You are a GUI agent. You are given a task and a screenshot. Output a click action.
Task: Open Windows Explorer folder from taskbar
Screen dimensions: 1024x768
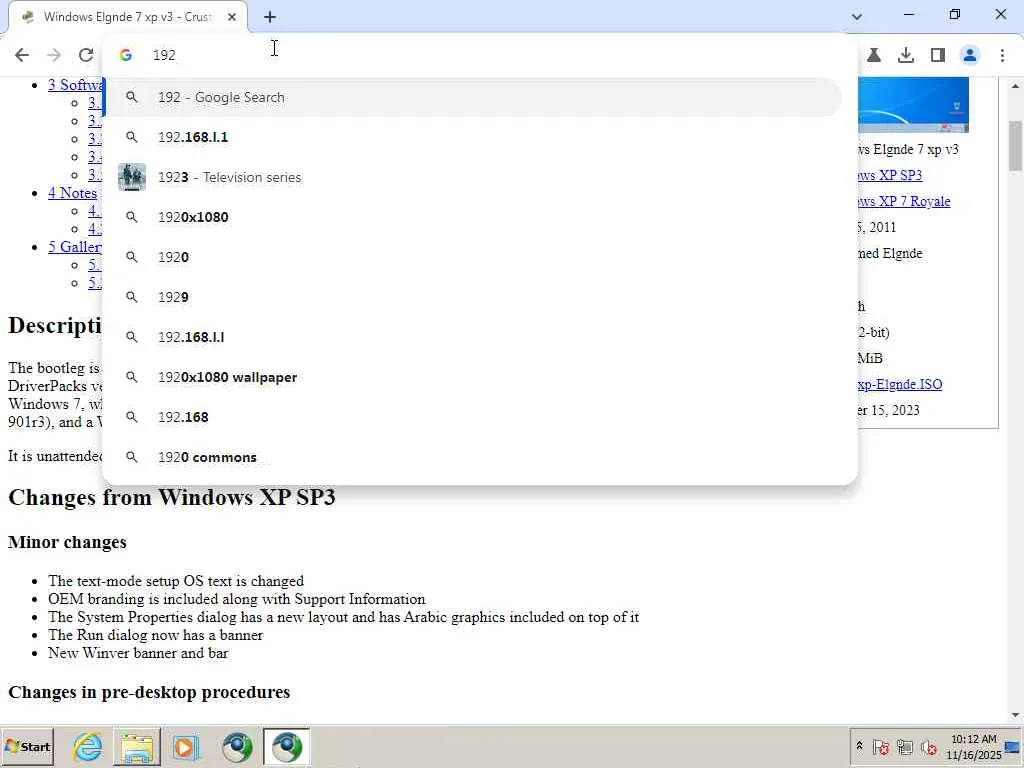click(137, 746)
